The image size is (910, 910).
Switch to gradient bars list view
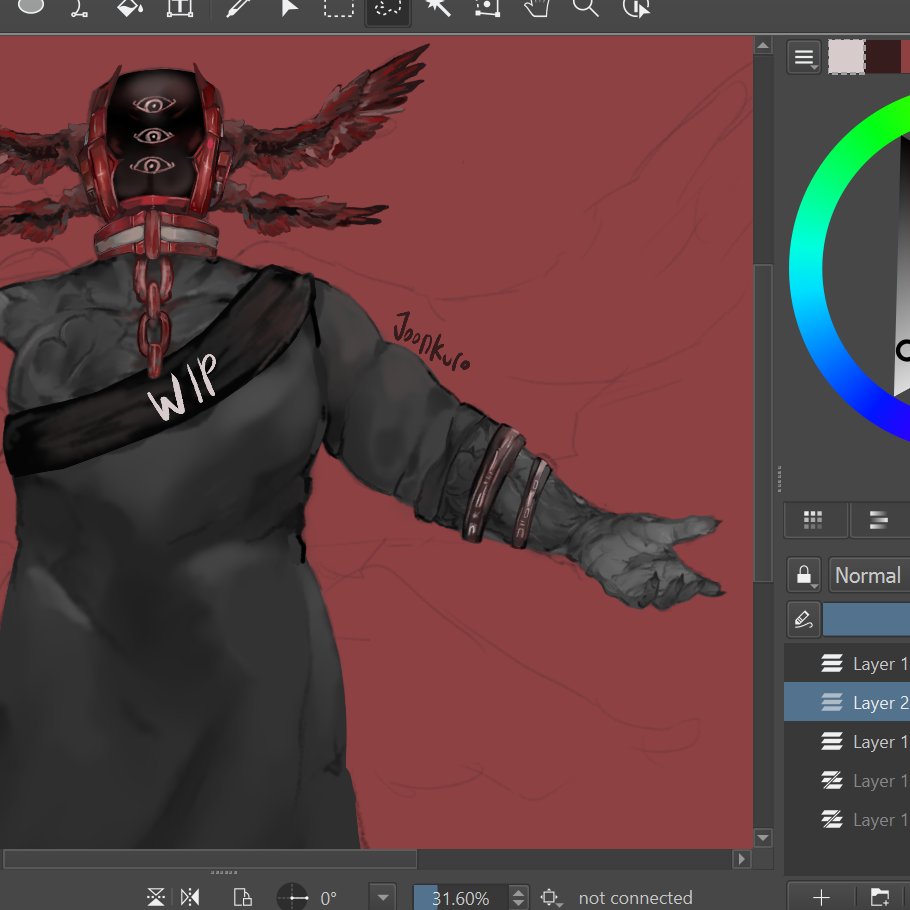click(x=879, y=520)
